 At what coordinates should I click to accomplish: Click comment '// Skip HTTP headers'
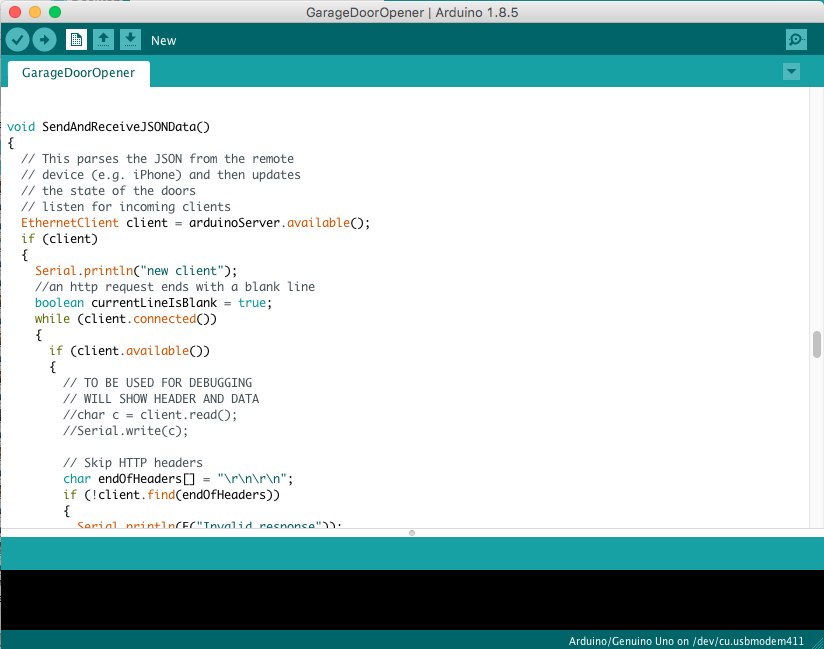coord(133,462)
